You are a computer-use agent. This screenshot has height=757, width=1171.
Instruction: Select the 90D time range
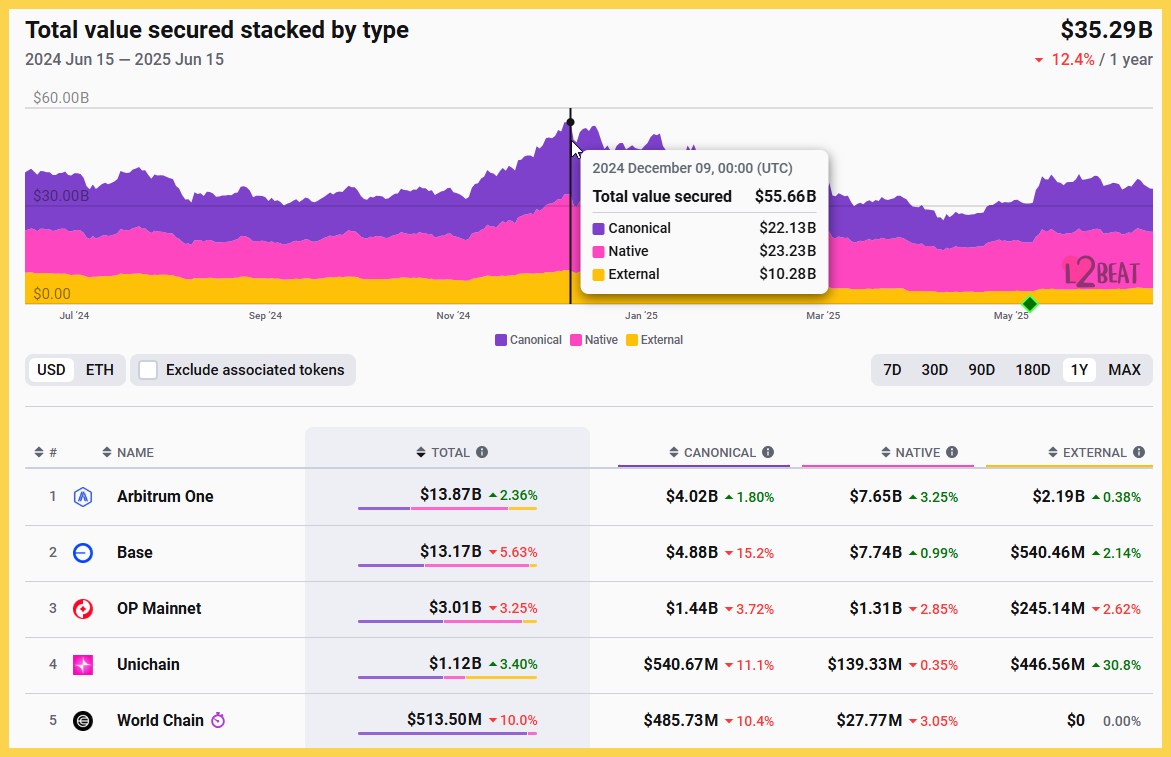(981, 370)
